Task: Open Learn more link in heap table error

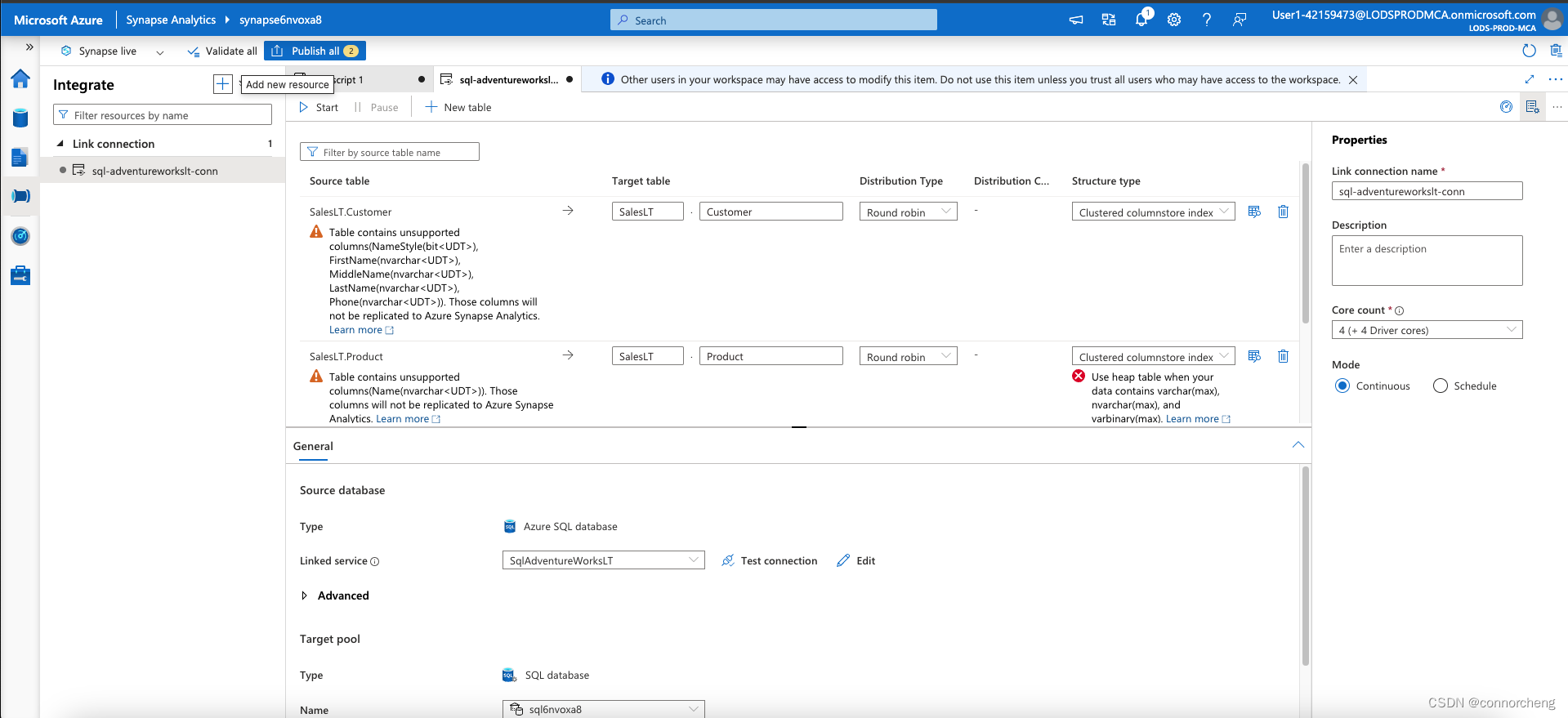Action: pyautogui.click(x=1198, y=419)
